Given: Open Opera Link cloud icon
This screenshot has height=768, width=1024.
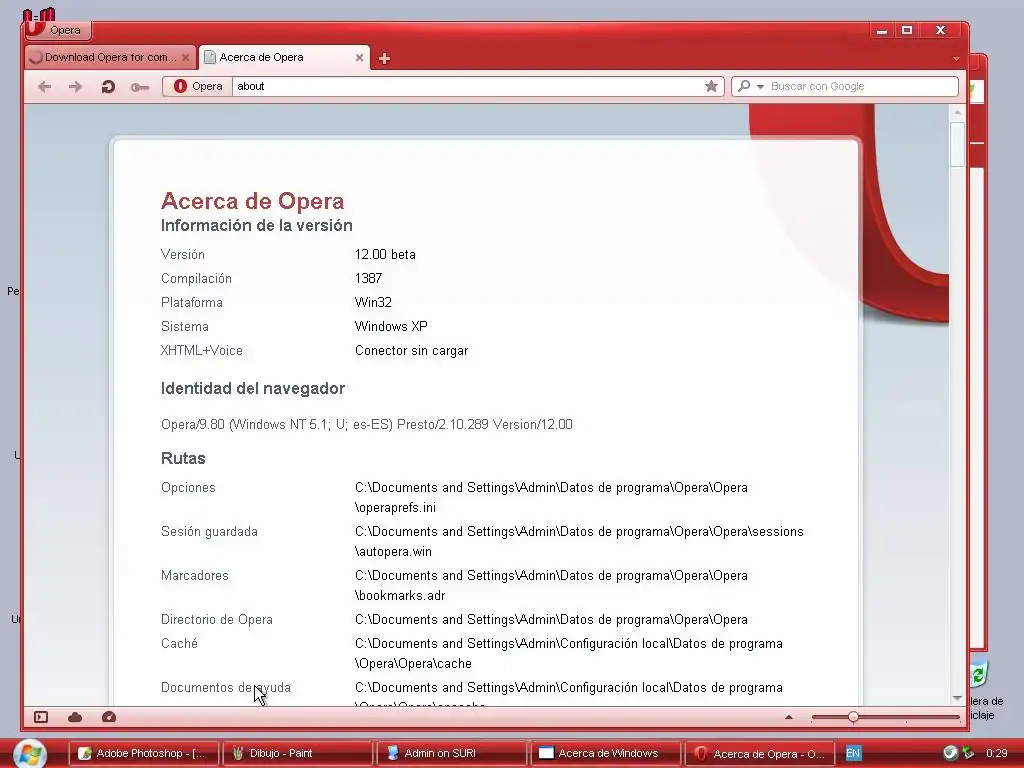Looking at the screenshot, I should pyautogui.click(x=75, y=717).
